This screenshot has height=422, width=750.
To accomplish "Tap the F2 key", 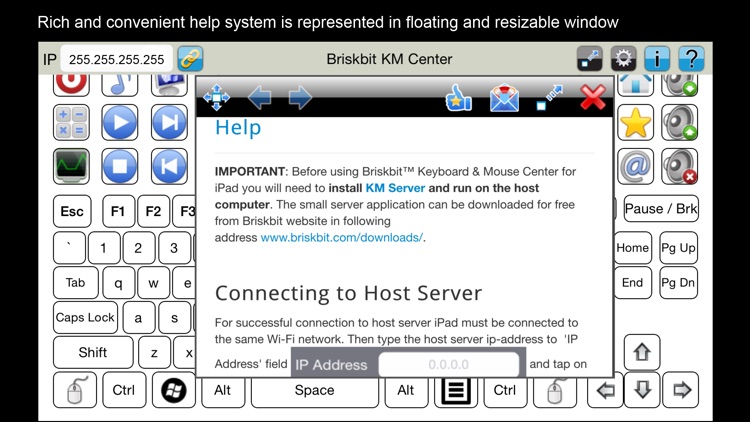I will [154, 211].
